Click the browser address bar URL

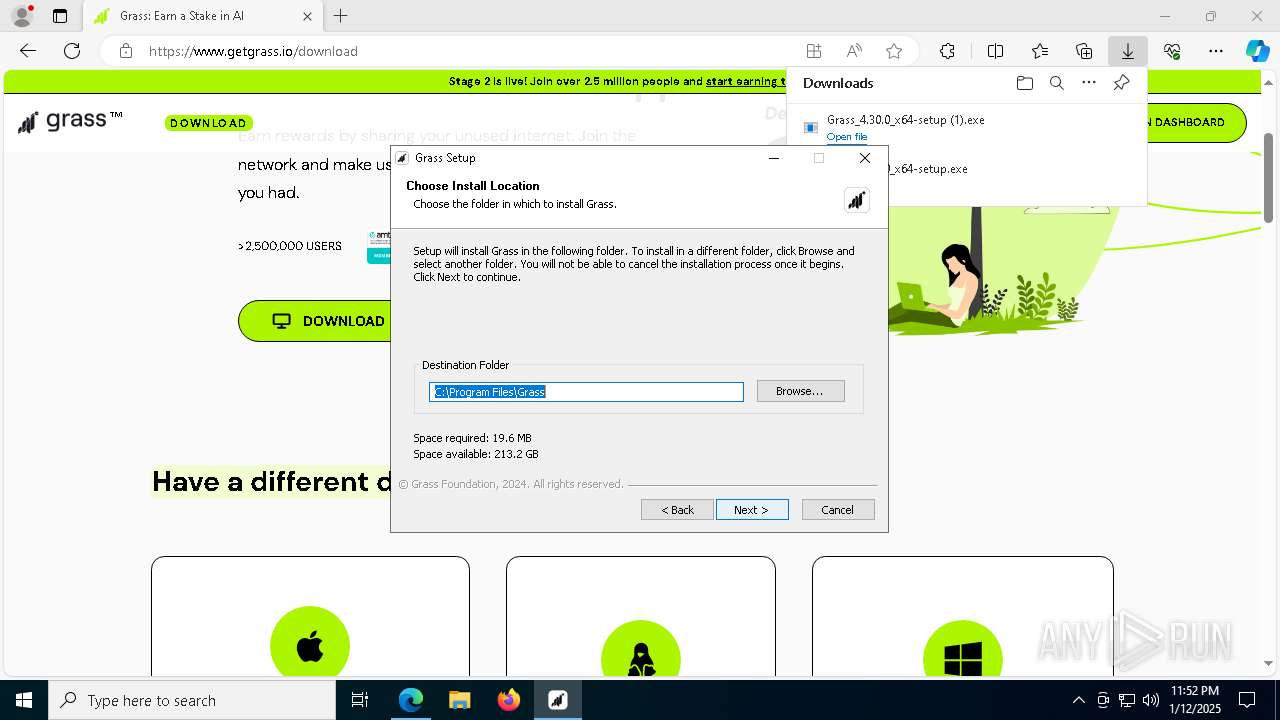[x=253, y=51]
